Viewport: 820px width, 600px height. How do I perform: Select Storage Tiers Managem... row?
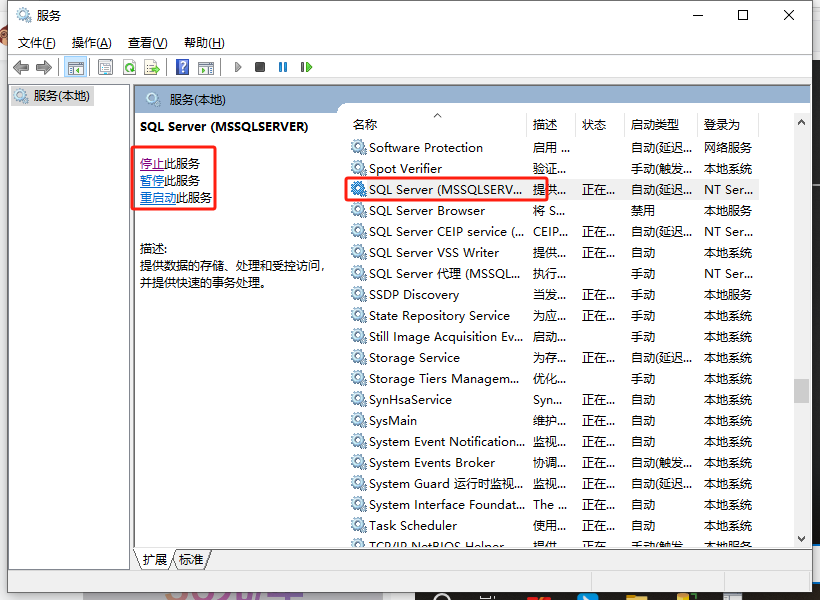[x=552, y=378]
